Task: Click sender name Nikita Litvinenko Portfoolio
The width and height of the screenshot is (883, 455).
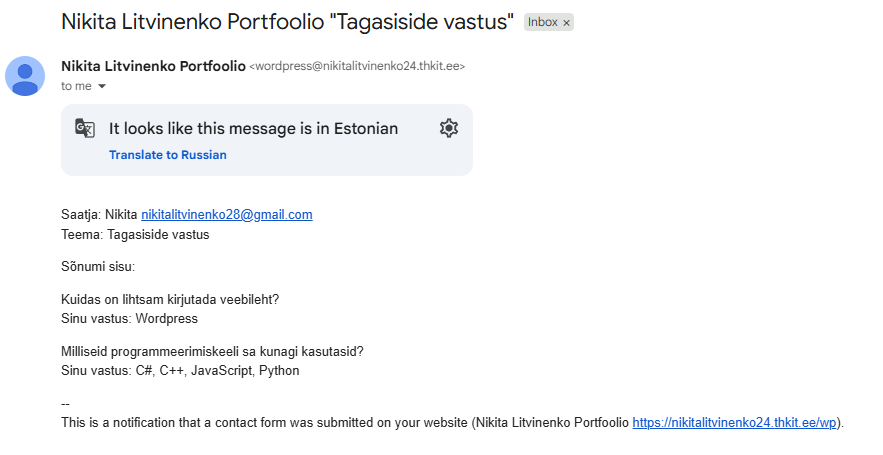Action: point(153,66)
